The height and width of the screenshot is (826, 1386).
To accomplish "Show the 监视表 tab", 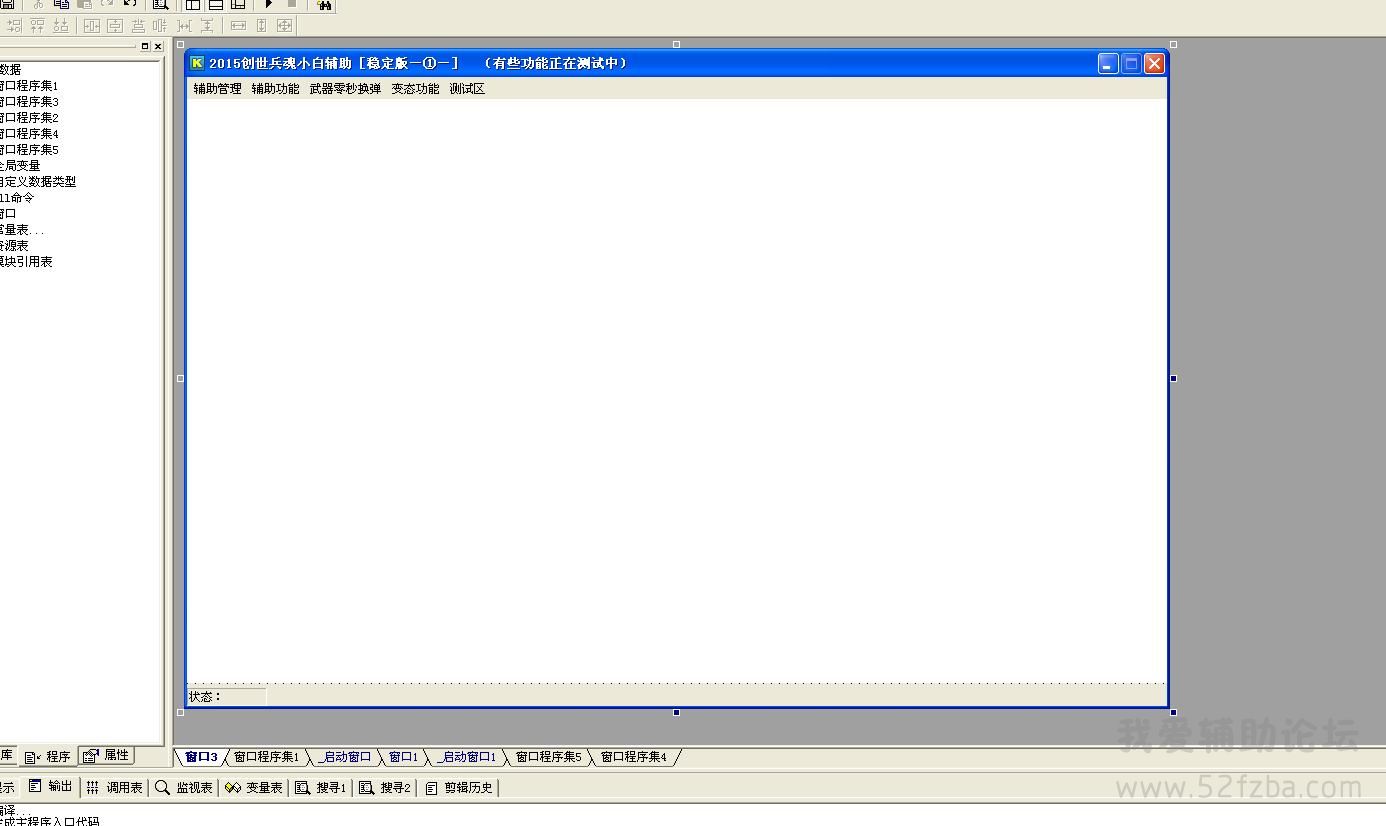I will point(184,787).
